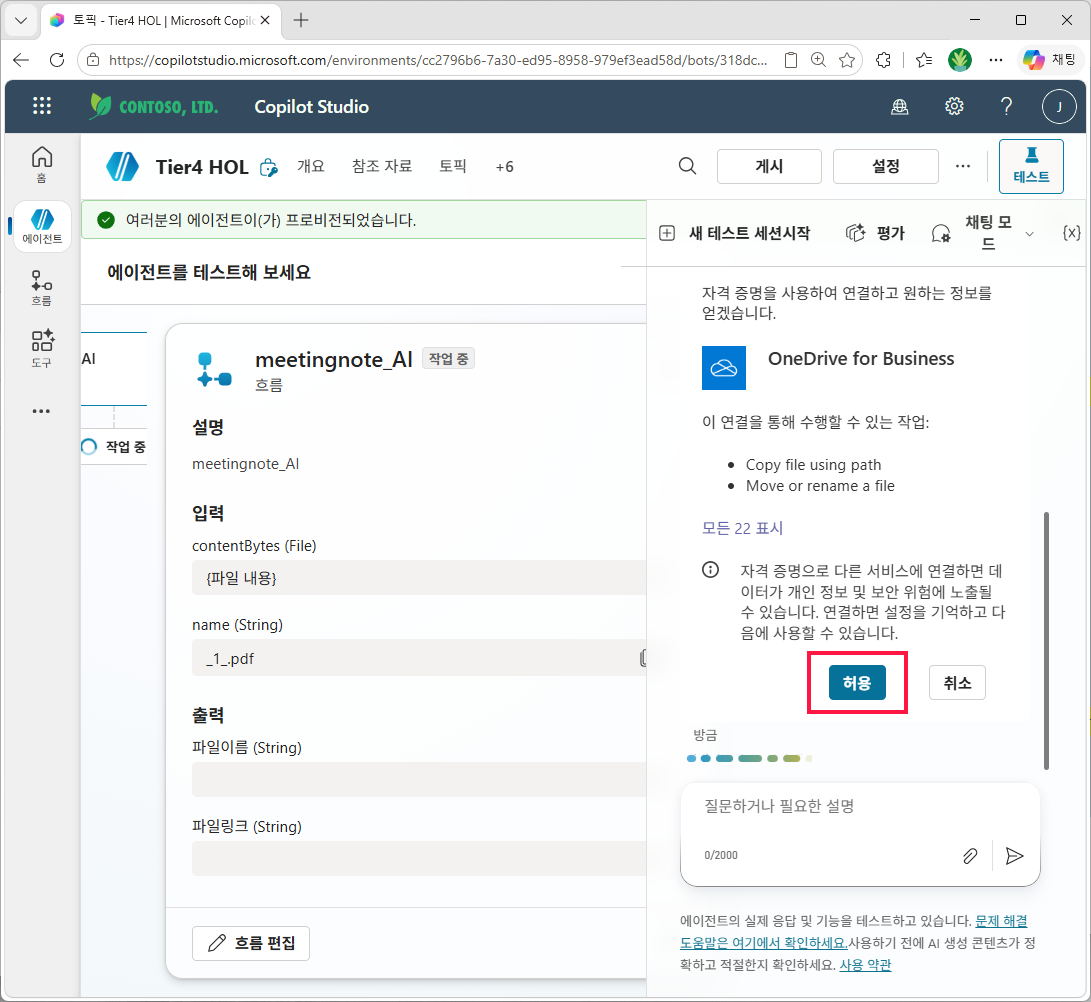Image resolution: width=1091 pixels, height=1002 pixels.
Task: Expand the 채팅 모드 dropdown chevron
Action: coord(1030,234)
